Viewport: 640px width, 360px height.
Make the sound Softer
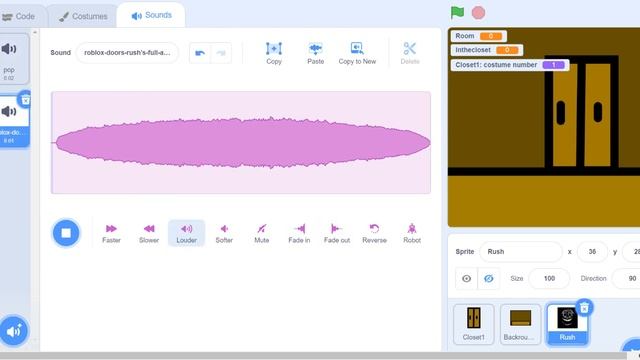pos(224,233)
